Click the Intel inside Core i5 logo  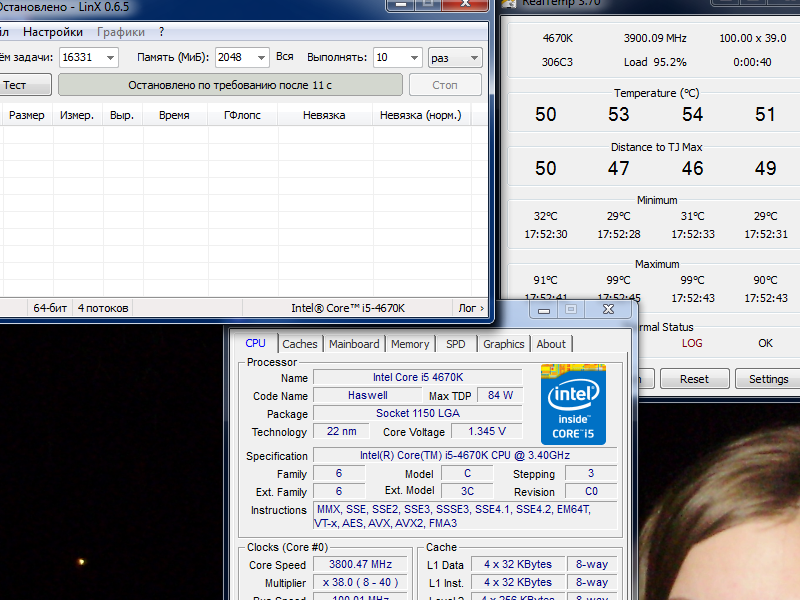pos(573,404)
